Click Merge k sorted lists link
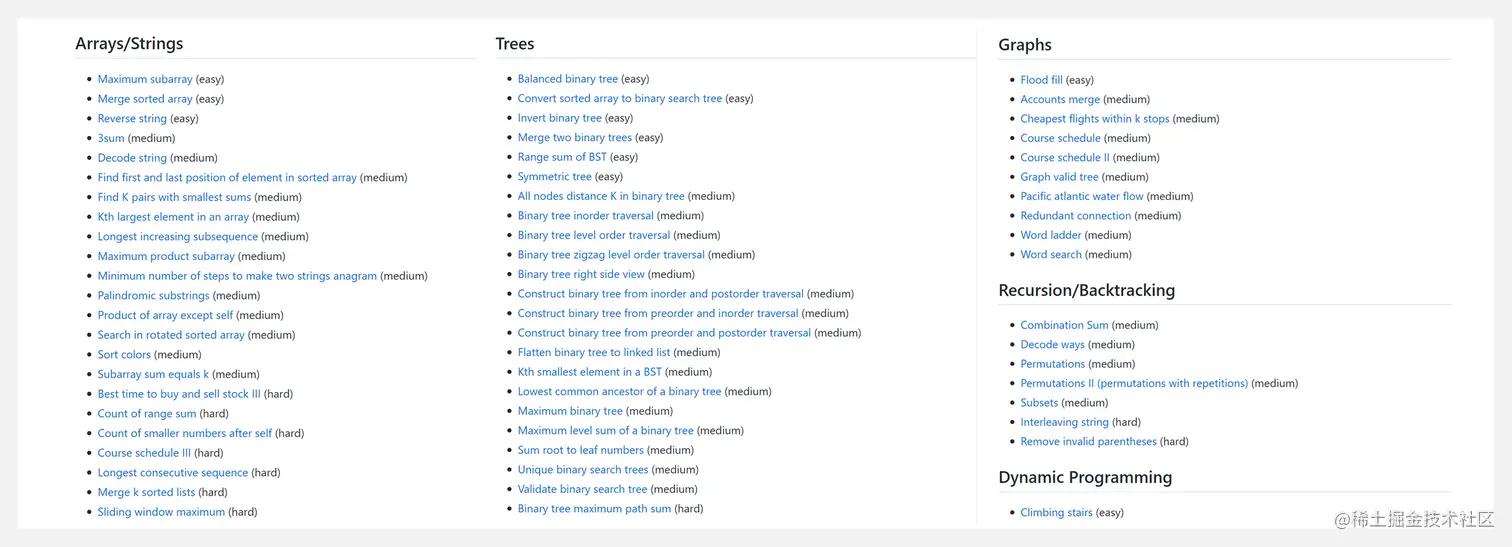 click(147, 492)
